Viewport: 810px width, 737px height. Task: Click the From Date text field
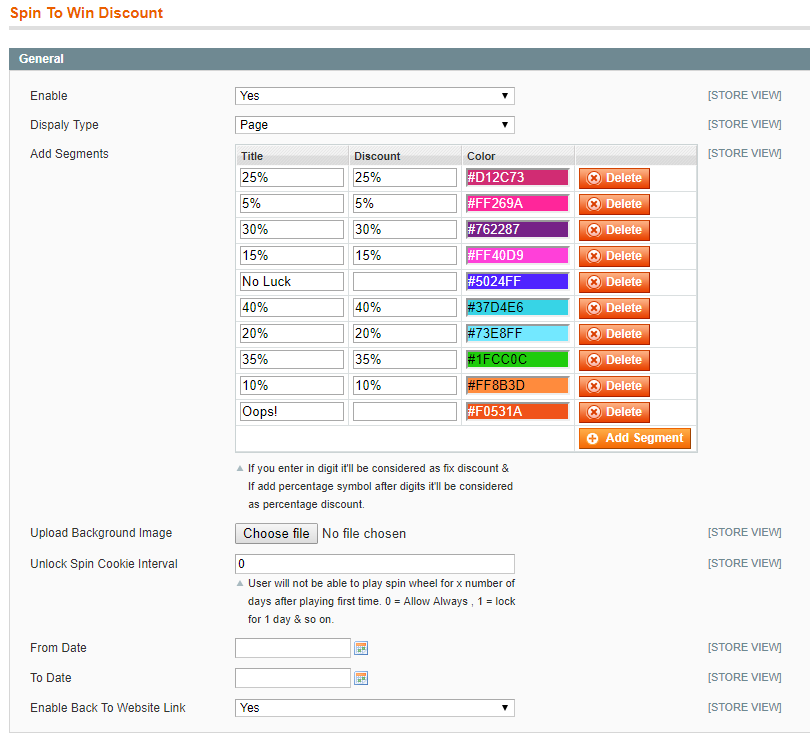[292, 648]
